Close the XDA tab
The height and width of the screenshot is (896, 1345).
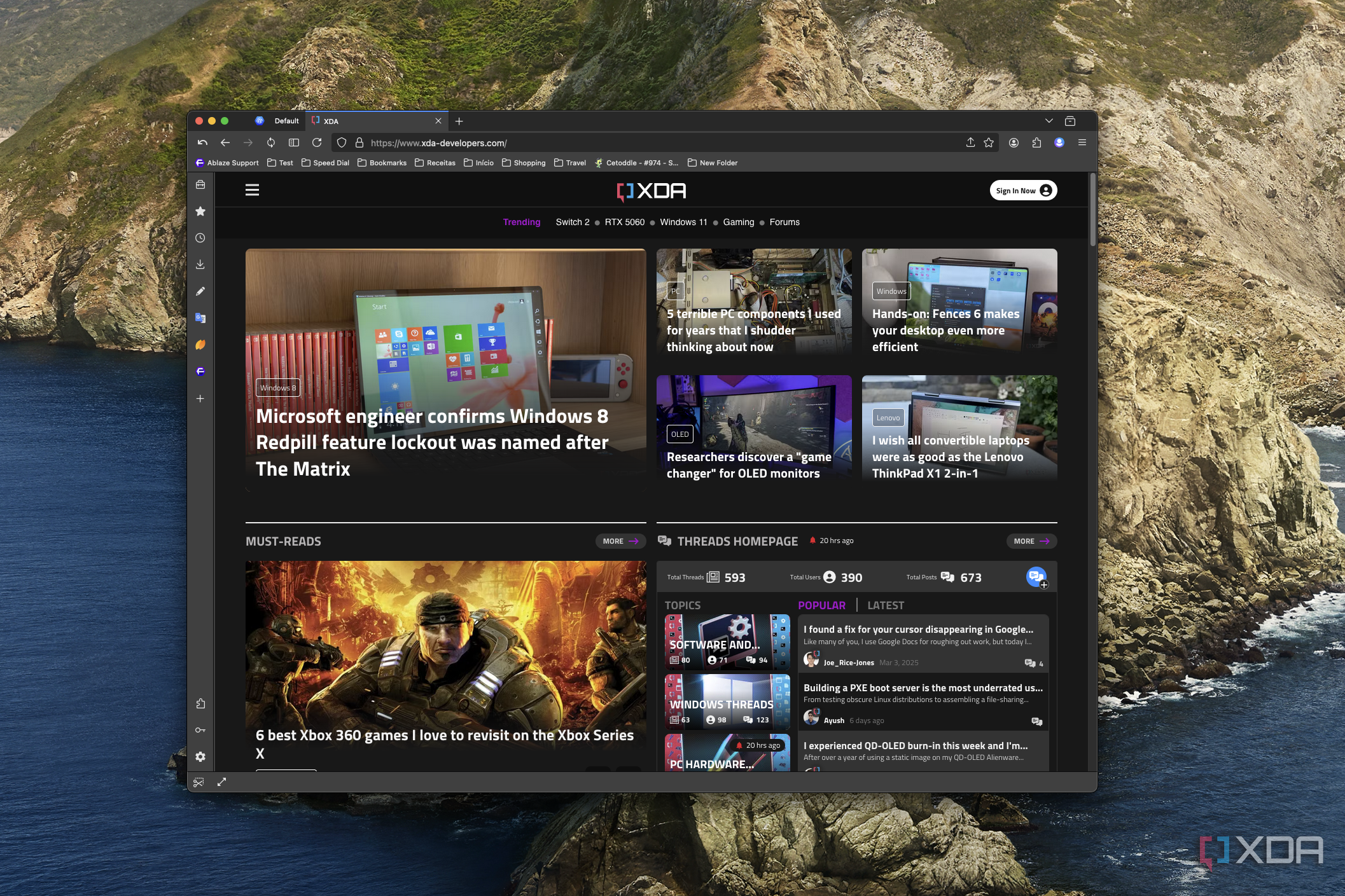438,121
